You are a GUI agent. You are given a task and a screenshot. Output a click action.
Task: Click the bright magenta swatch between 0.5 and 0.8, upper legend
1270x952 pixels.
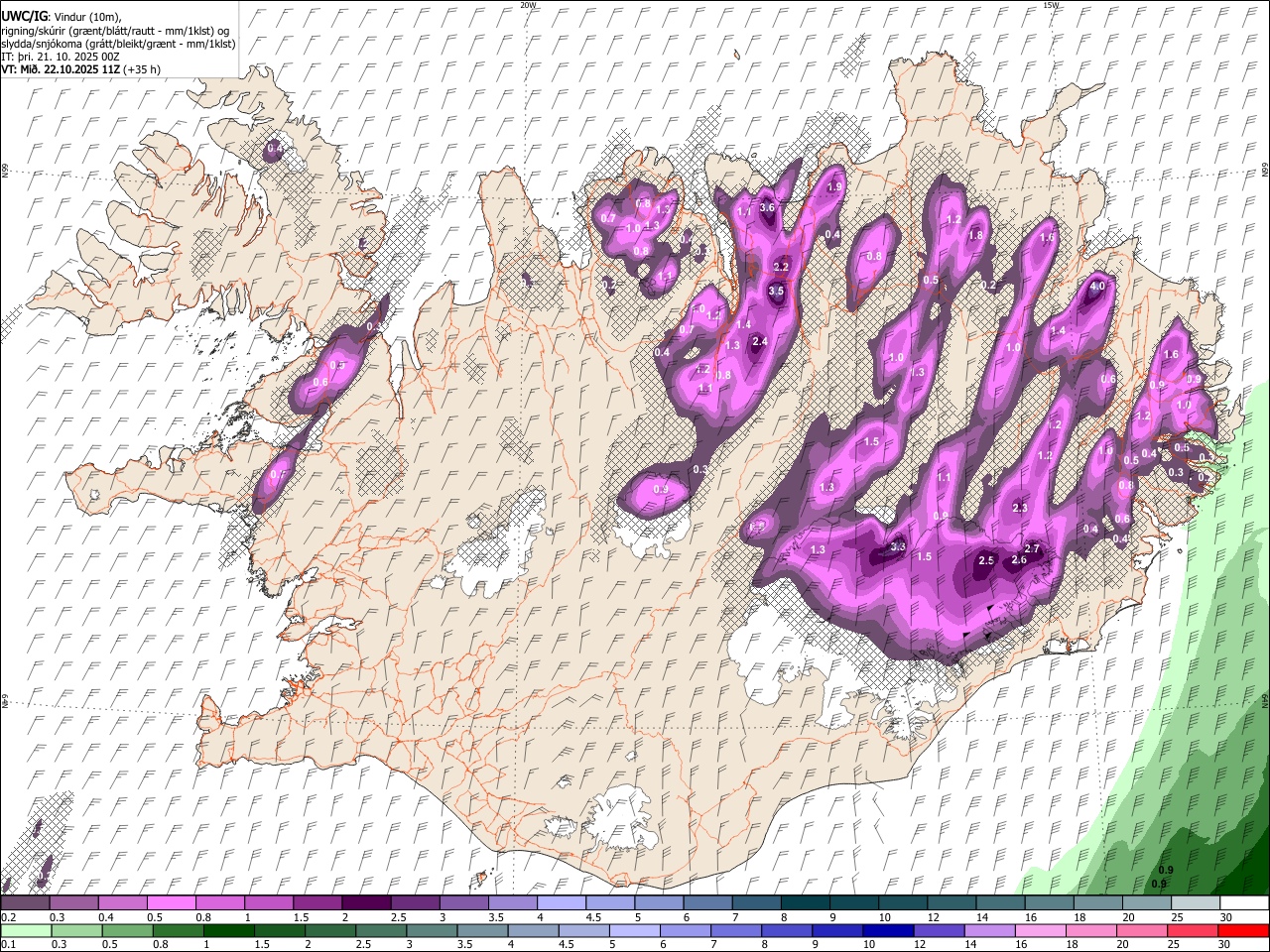[x=171, y=903]
